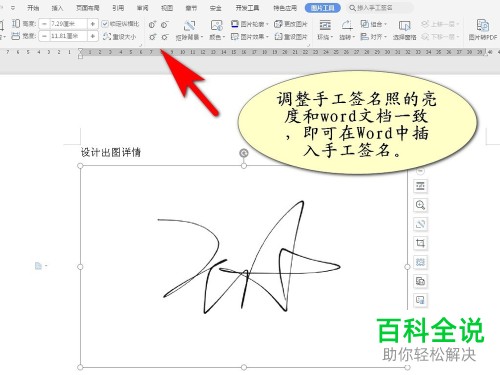The image size is (500, 375).
Task: Click the height field showing 7.29厘米
Action: pyautogui.click(x=68, y=24)
